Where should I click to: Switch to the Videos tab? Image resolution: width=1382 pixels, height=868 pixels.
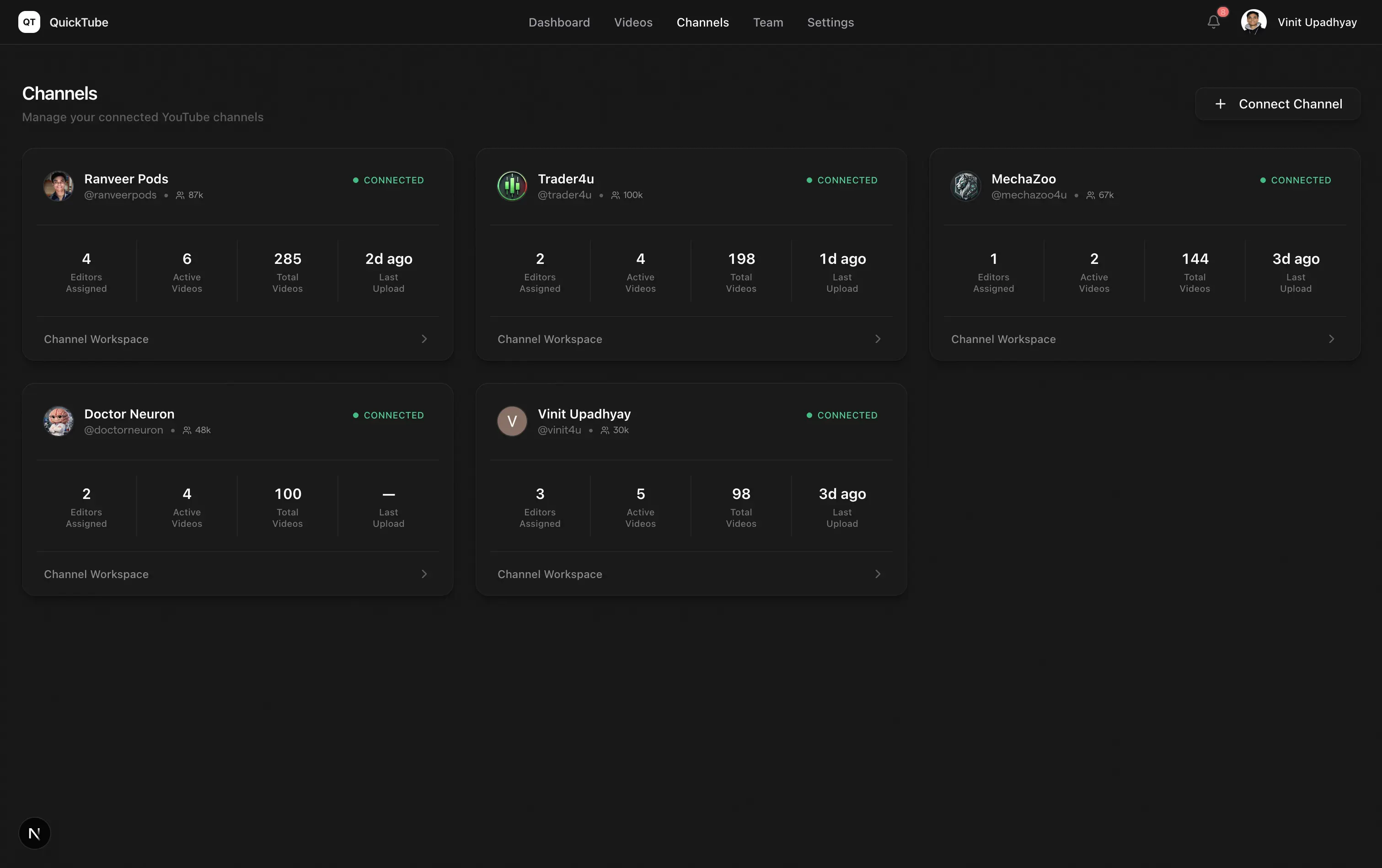[633, 22]
